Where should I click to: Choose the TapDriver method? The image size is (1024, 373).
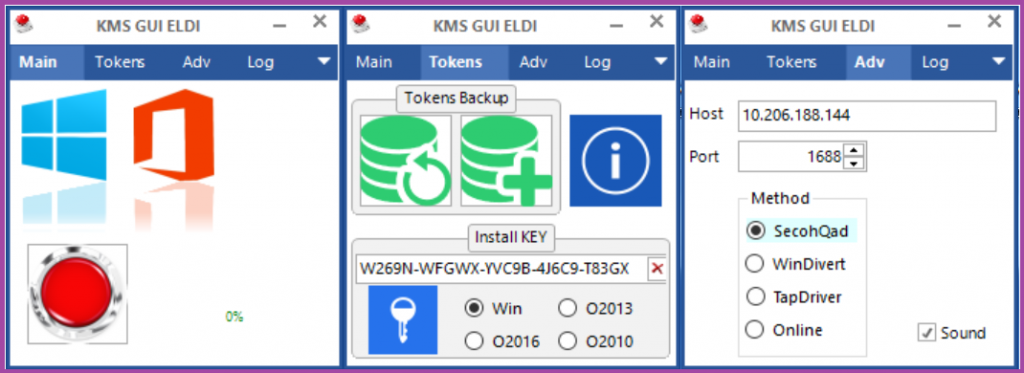click(793, 297)
